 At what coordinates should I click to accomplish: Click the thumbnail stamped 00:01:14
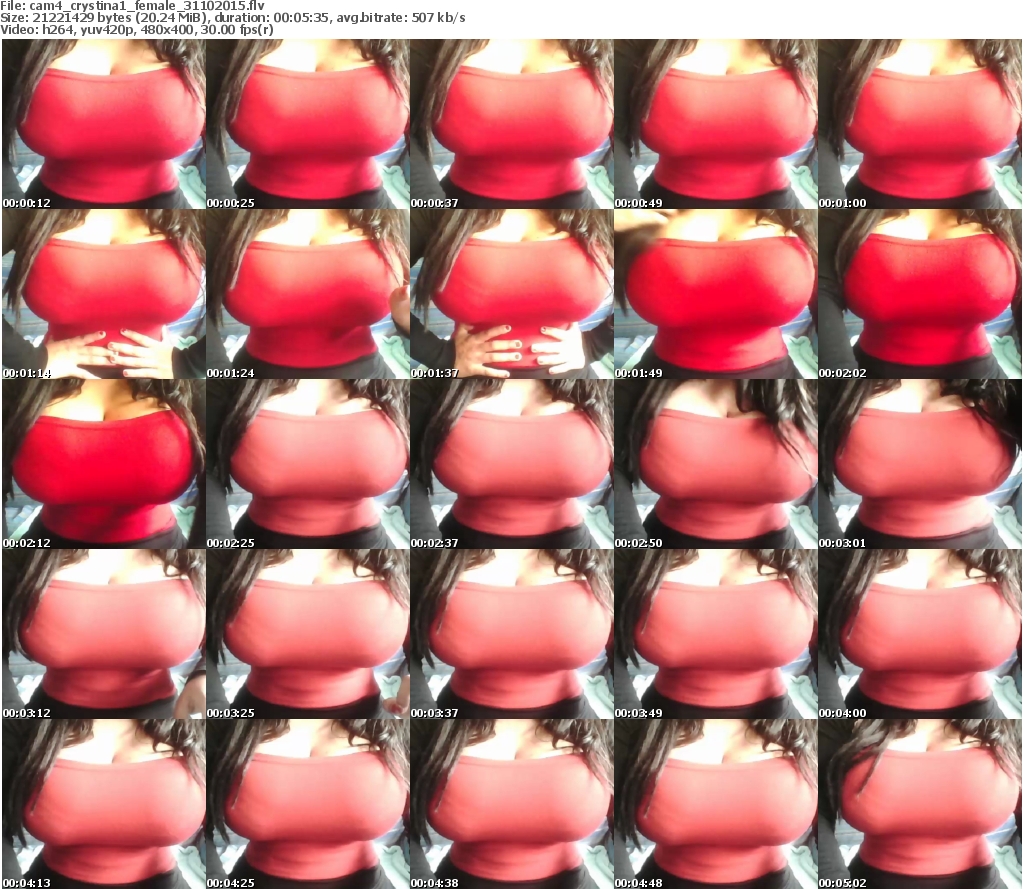(104, 294)
